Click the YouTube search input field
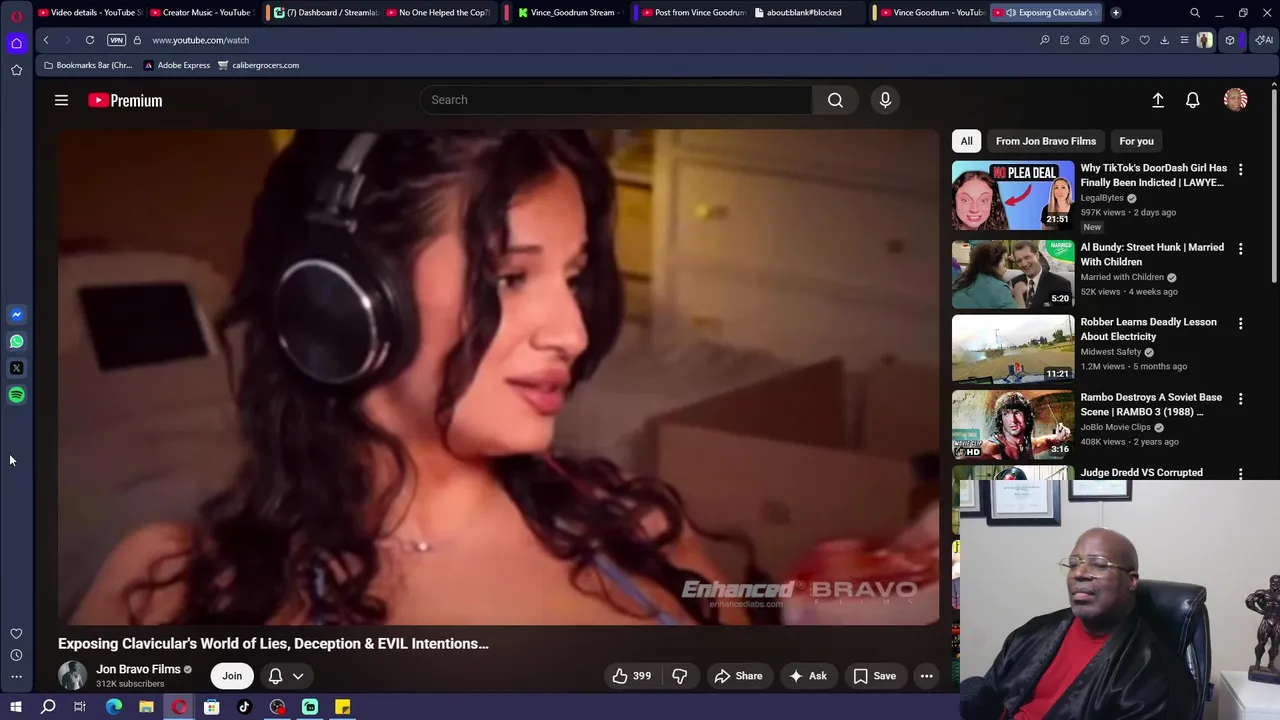1280x720 pixels. [616, 100]
